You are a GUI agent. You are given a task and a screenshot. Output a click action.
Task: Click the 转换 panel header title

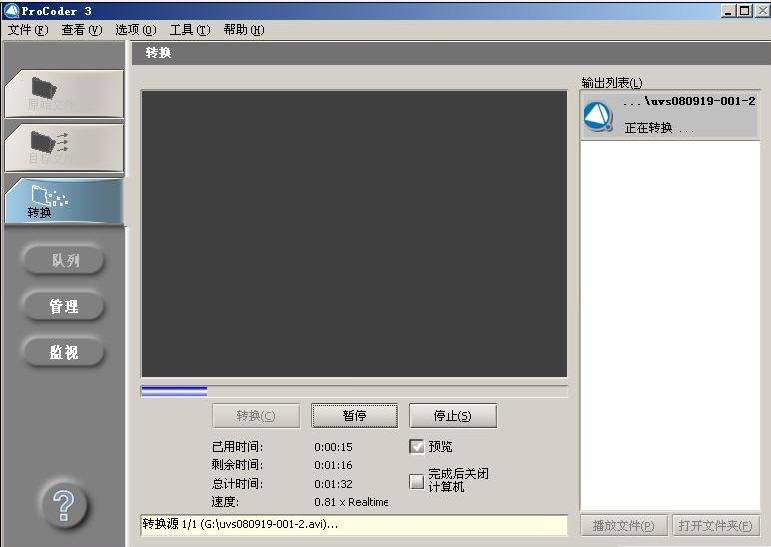click(x=158, y=53)
